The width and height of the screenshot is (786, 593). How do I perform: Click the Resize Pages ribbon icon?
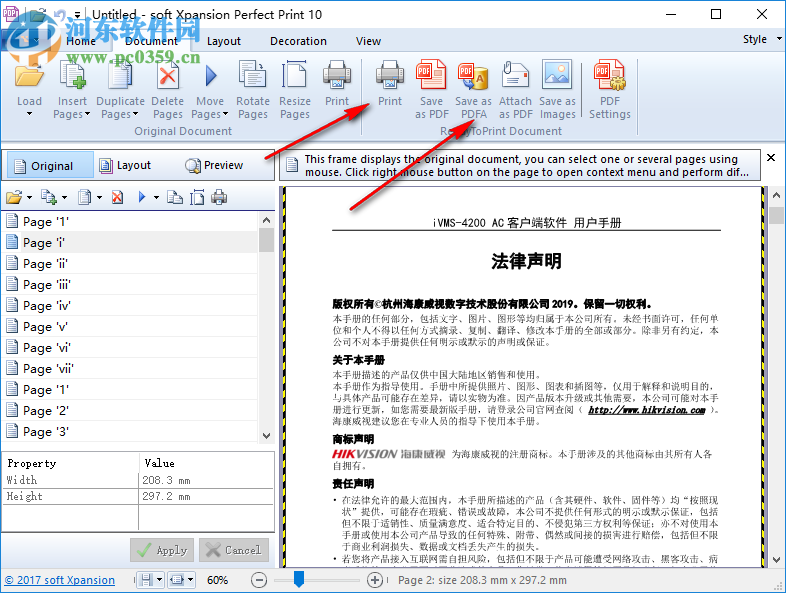(x=295, y=76)
